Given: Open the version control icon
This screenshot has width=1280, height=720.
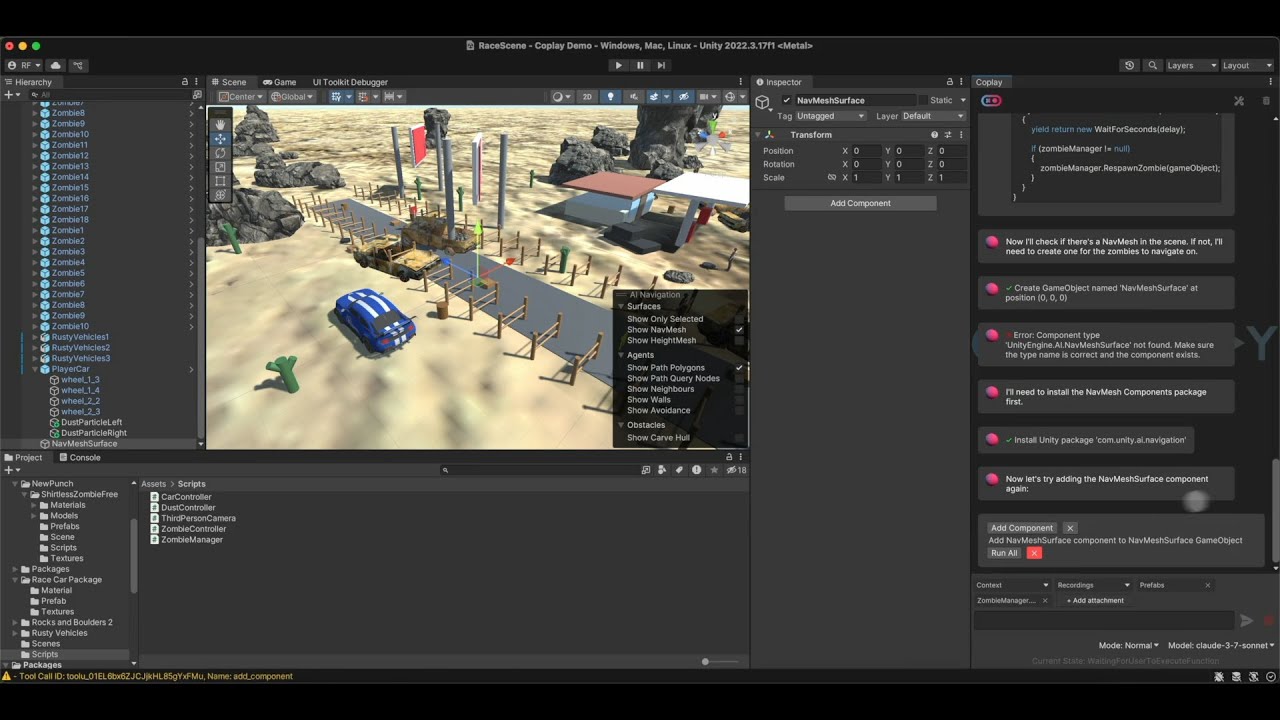Looking at the screenshot, I should tap(78, 65).
